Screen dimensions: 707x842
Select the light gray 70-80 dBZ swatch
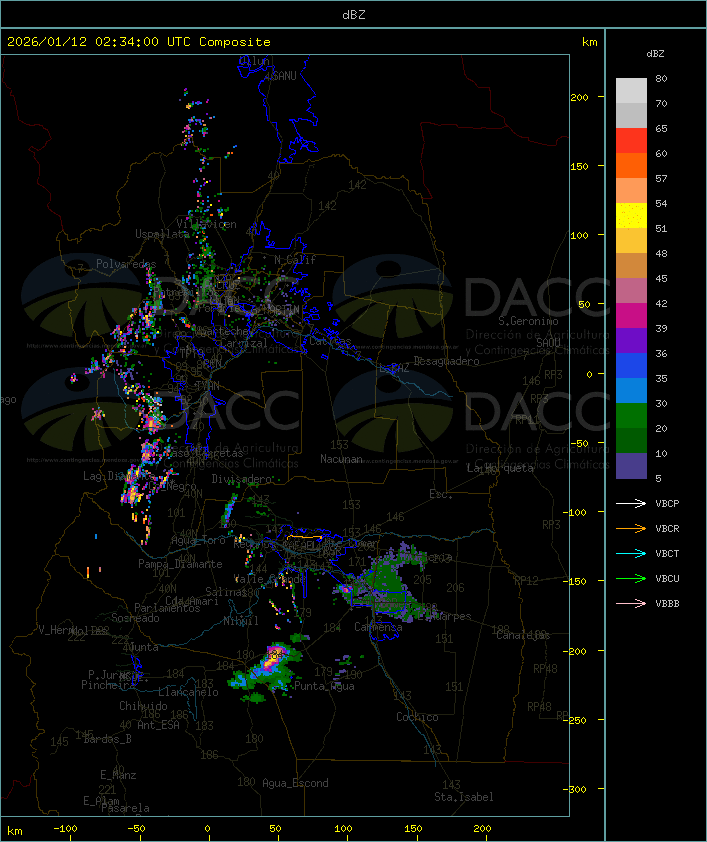631,90
